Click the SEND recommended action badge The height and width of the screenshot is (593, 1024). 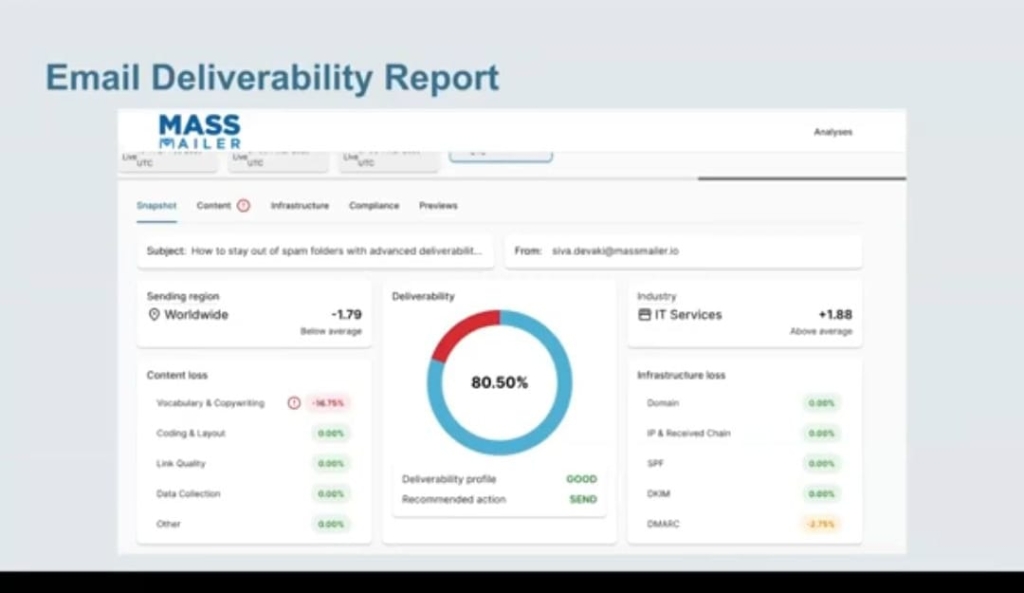click(582, 499)
